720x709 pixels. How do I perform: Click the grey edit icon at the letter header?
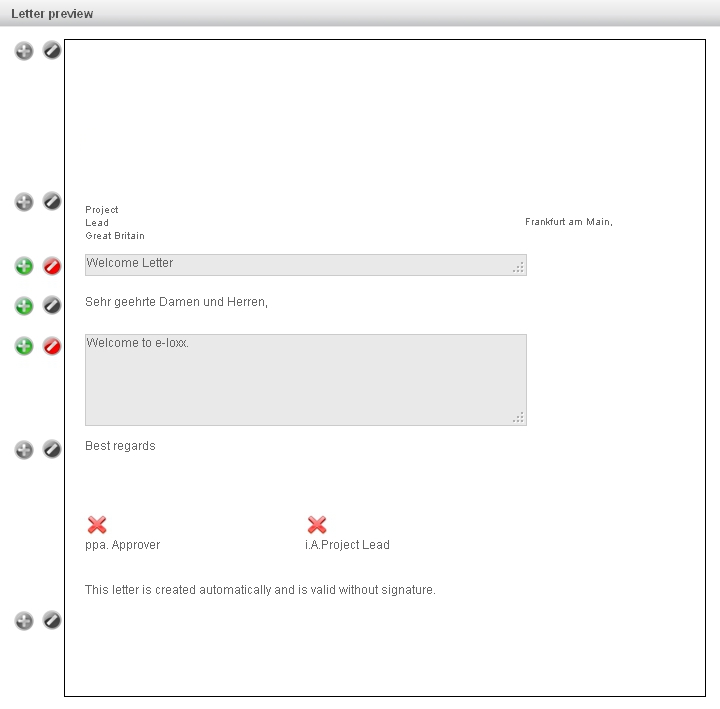pos(52,50)
